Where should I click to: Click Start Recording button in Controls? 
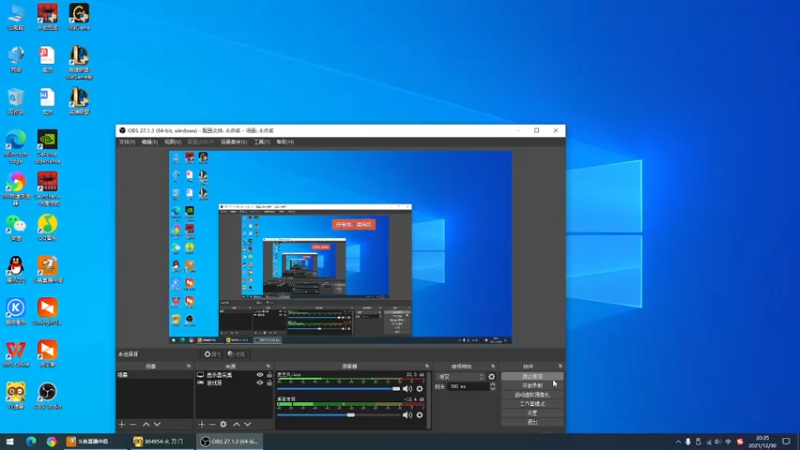tap(532, 386)
